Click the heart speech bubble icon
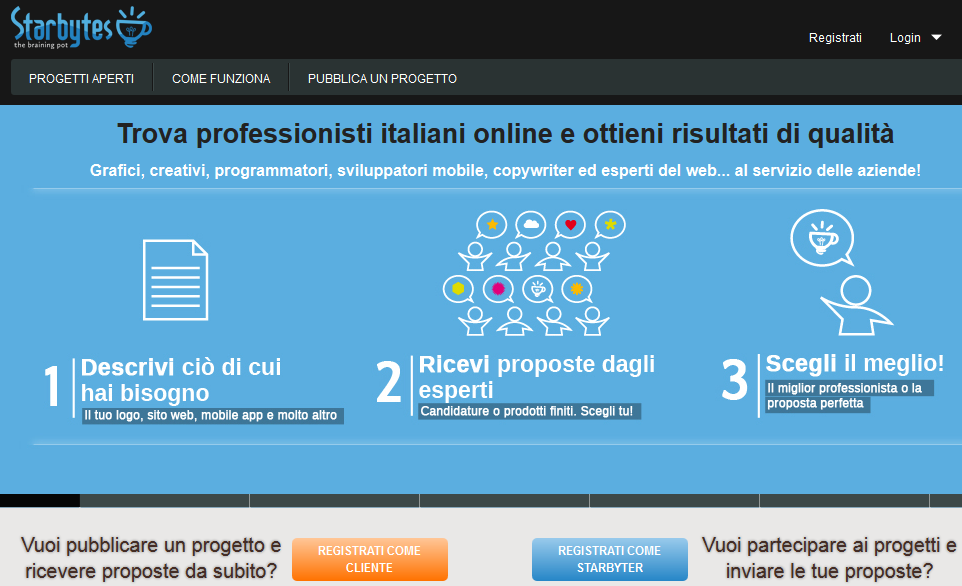 [570, 224]
